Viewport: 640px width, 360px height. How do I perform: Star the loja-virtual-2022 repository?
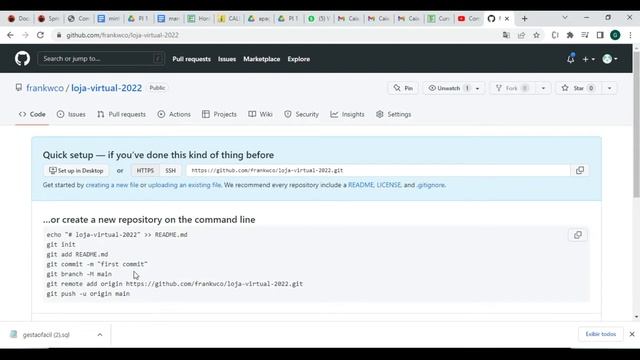click(x=577, y=88)
